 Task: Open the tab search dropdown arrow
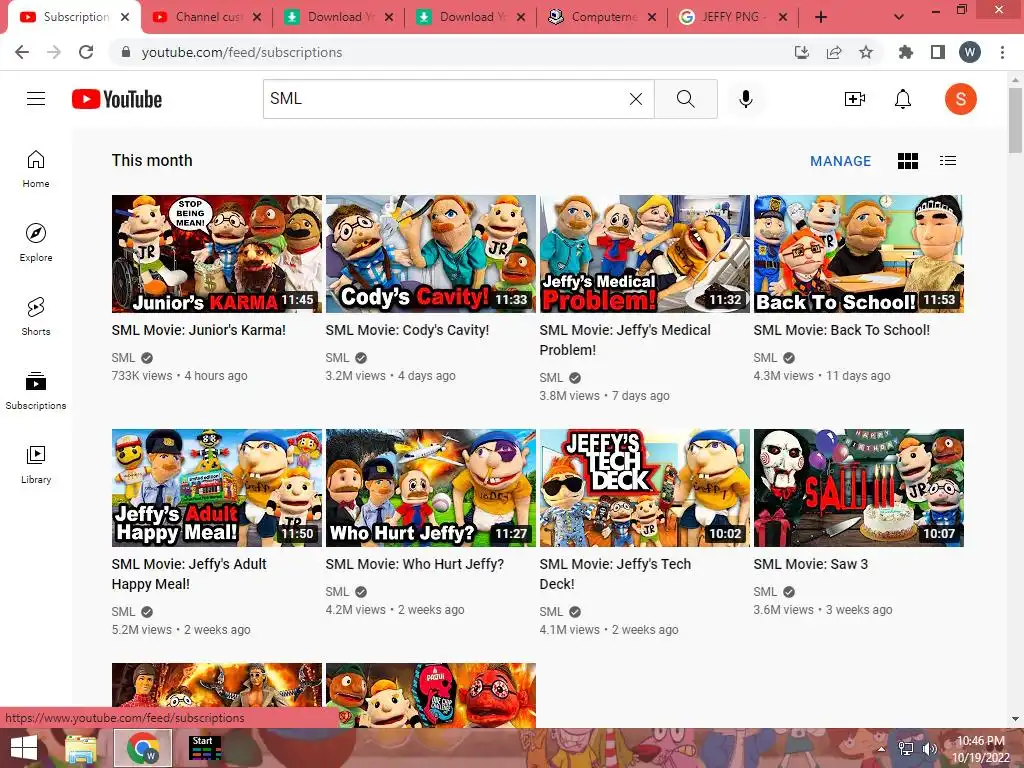(899, 17)
